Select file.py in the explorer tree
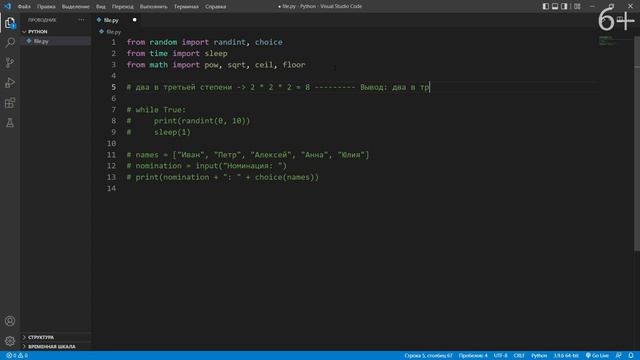The height and width of the screenshot is (360, 640). tap(56, 41)
